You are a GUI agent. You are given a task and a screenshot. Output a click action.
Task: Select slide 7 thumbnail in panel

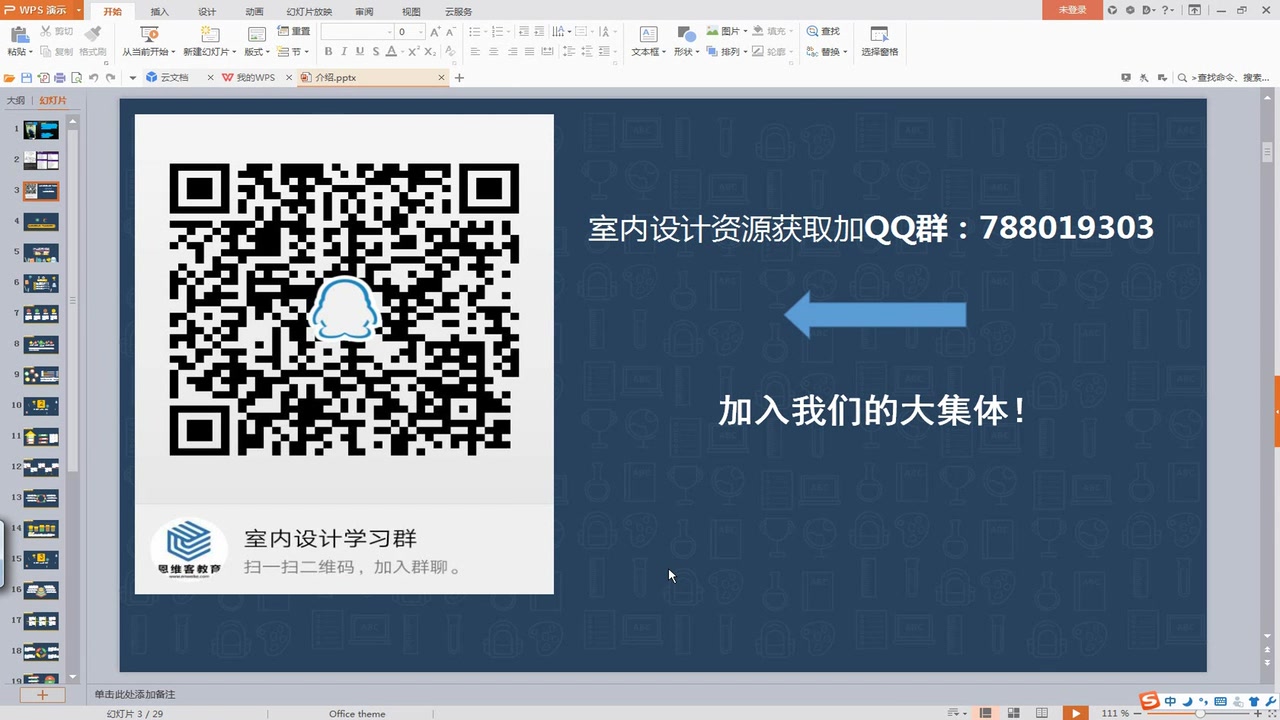(41, 313)
